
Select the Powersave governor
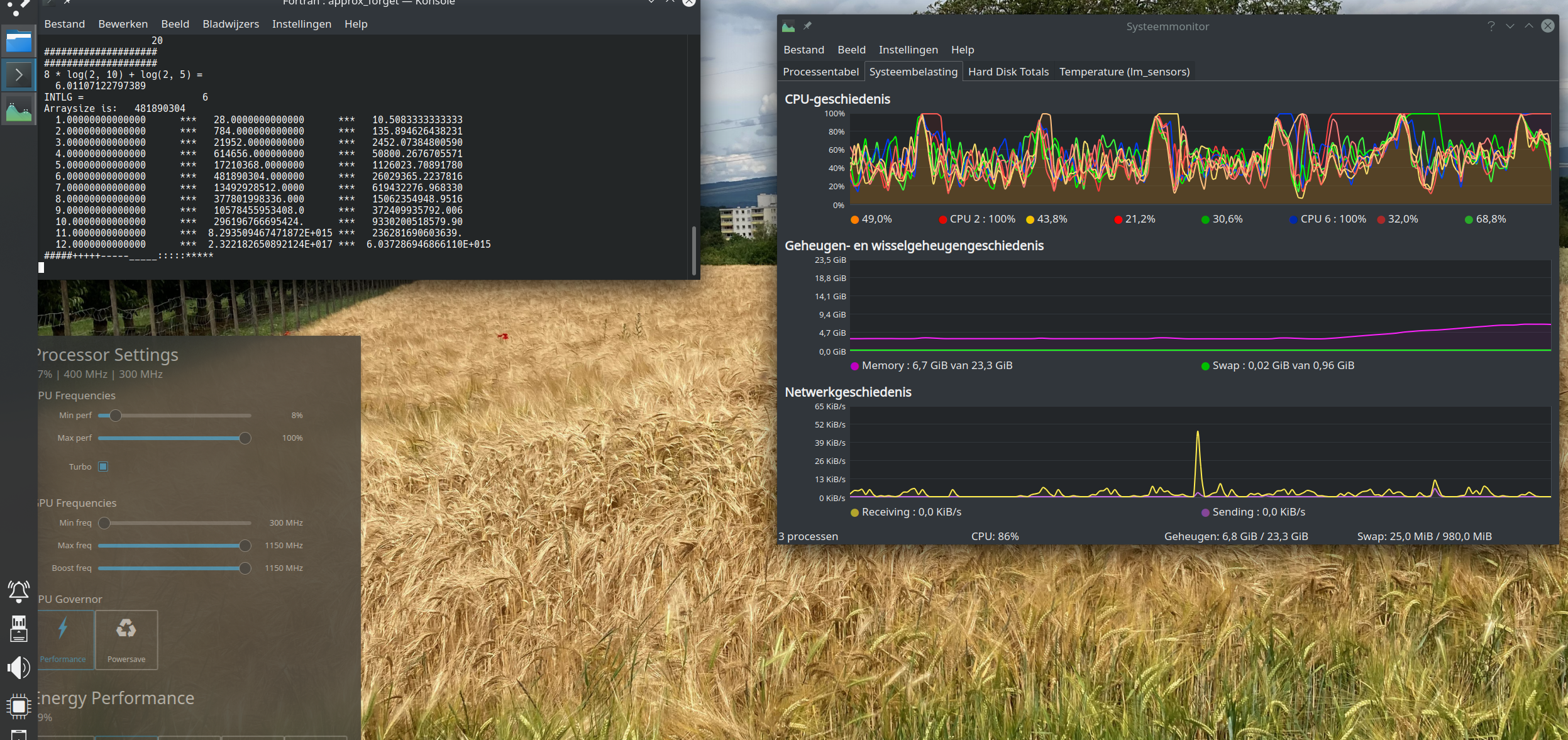pos(126,639)
